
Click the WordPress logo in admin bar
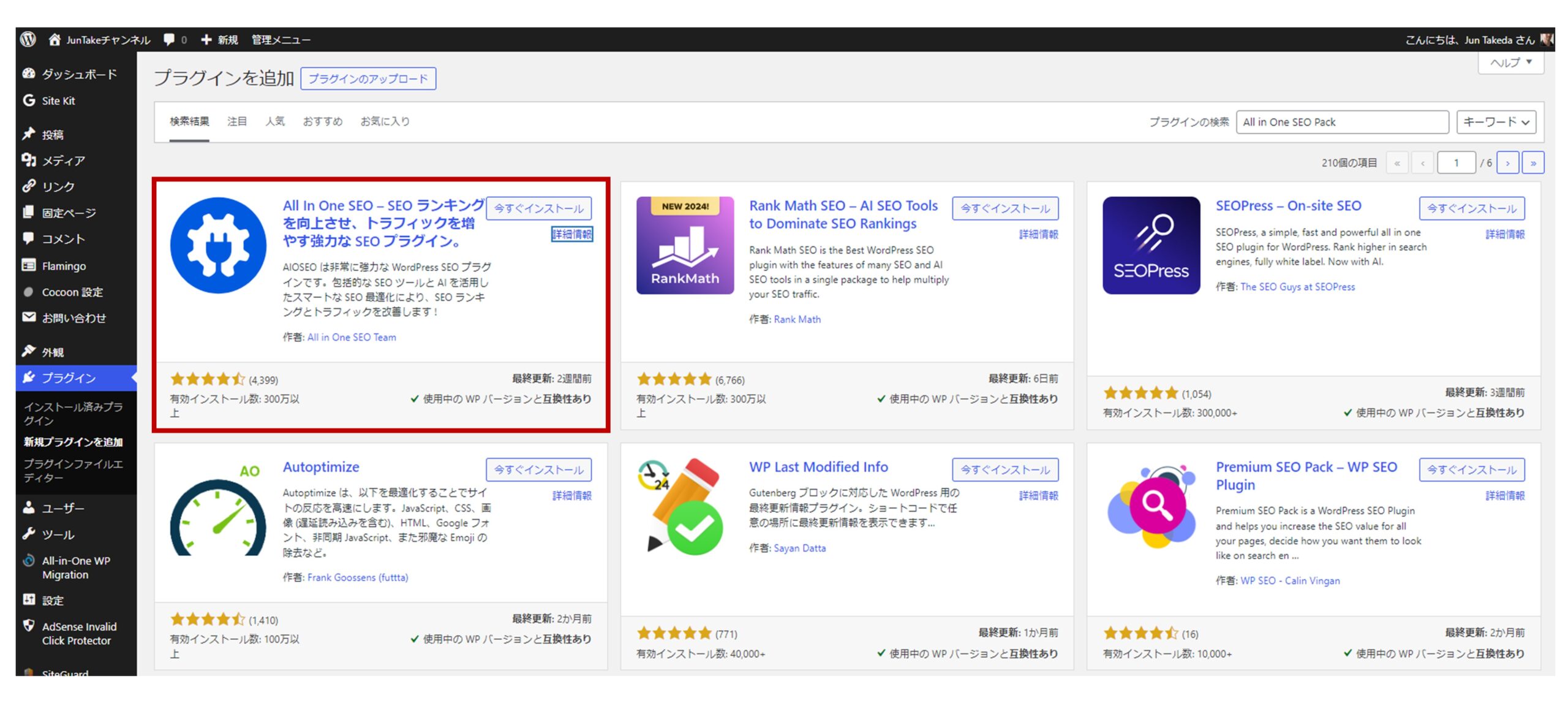(28, 39)
